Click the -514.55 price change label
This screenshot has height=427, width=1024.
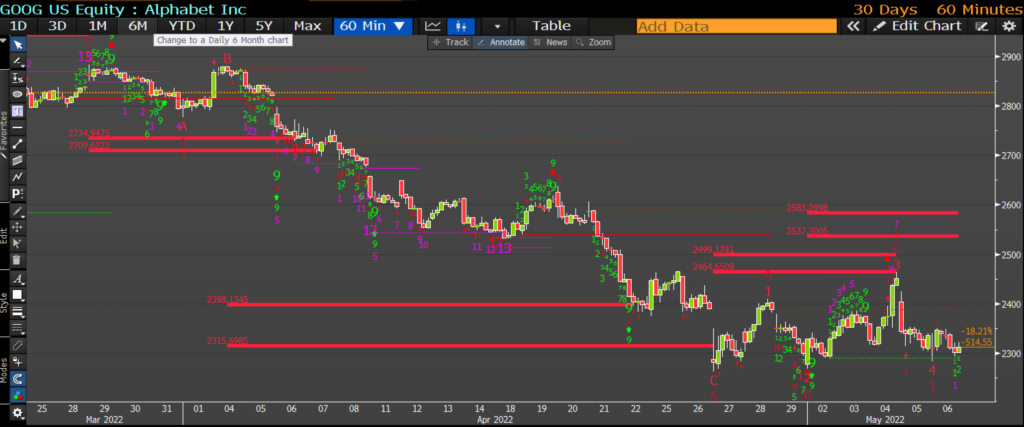[x=977, y=341]
